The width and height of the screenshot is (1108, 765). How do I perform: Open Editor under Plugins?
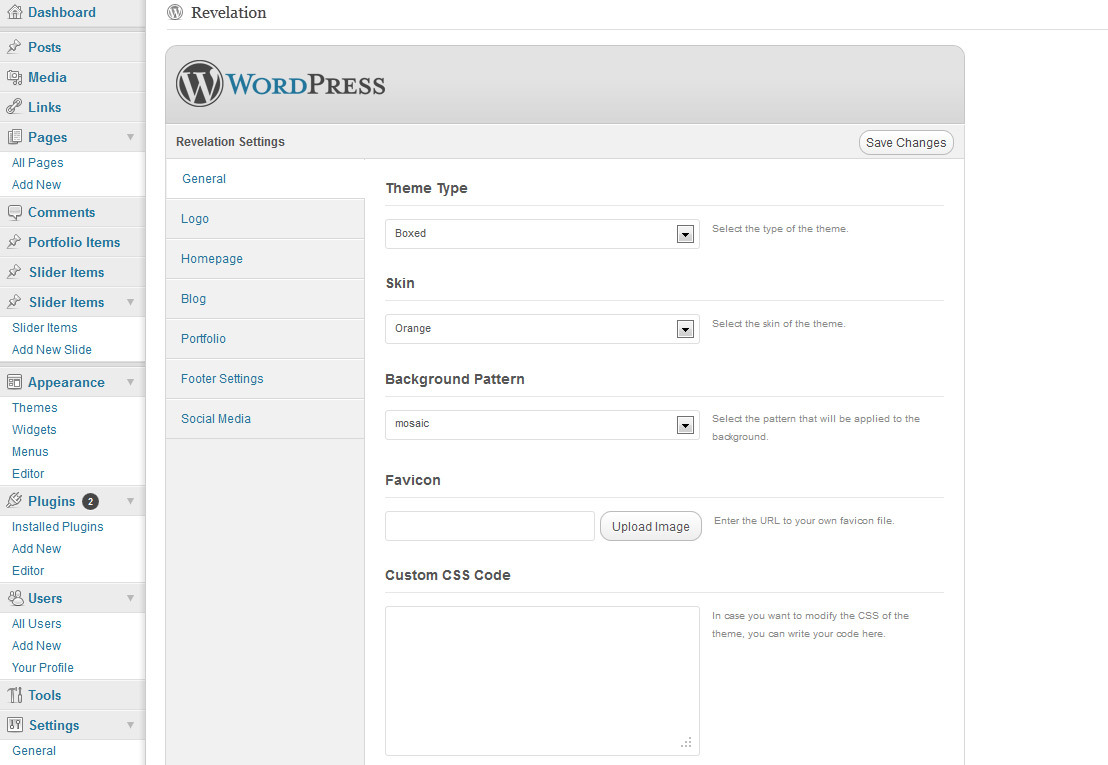tap(28, 570)
